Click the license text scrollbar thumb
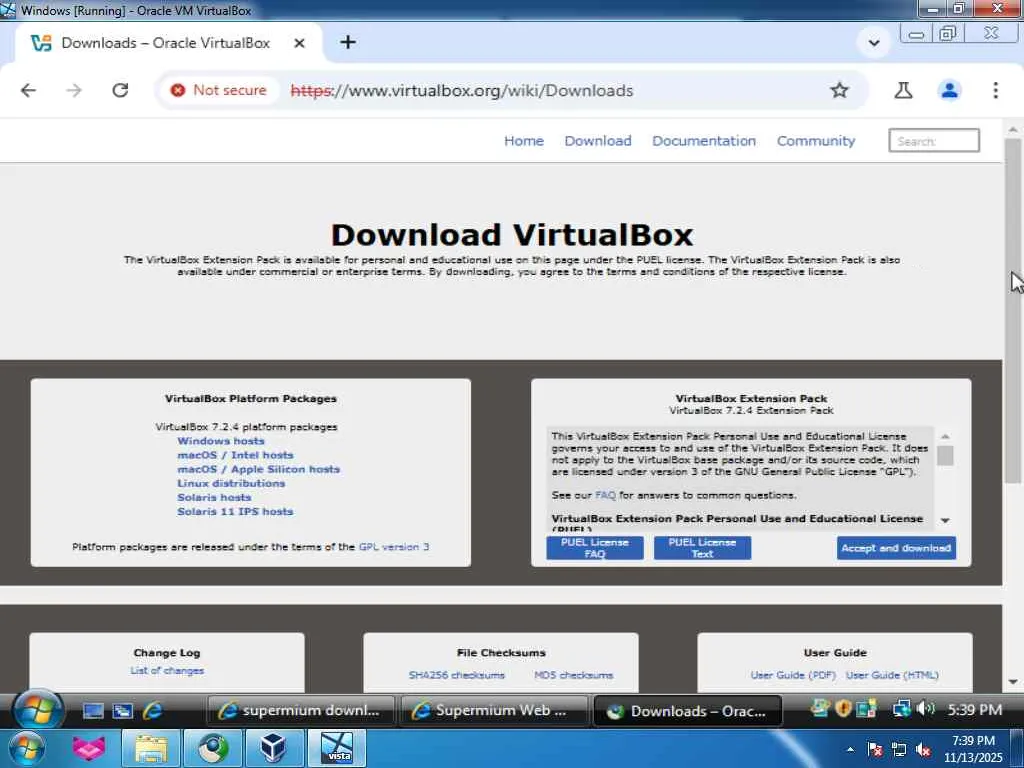This screenshot has width=1024, height=768. pyautogui.click(x=945, y=455)
